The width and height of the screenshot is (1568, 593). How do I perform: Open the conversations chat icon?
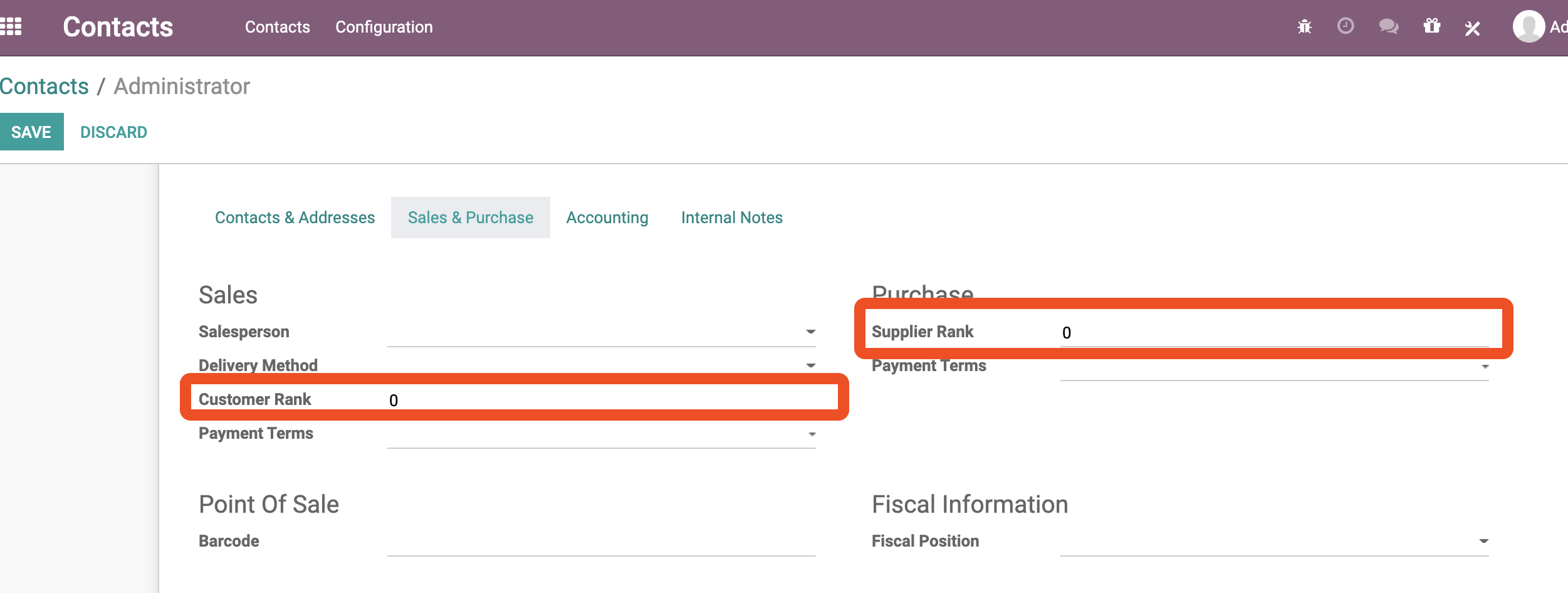click(x=1389, y=27)
